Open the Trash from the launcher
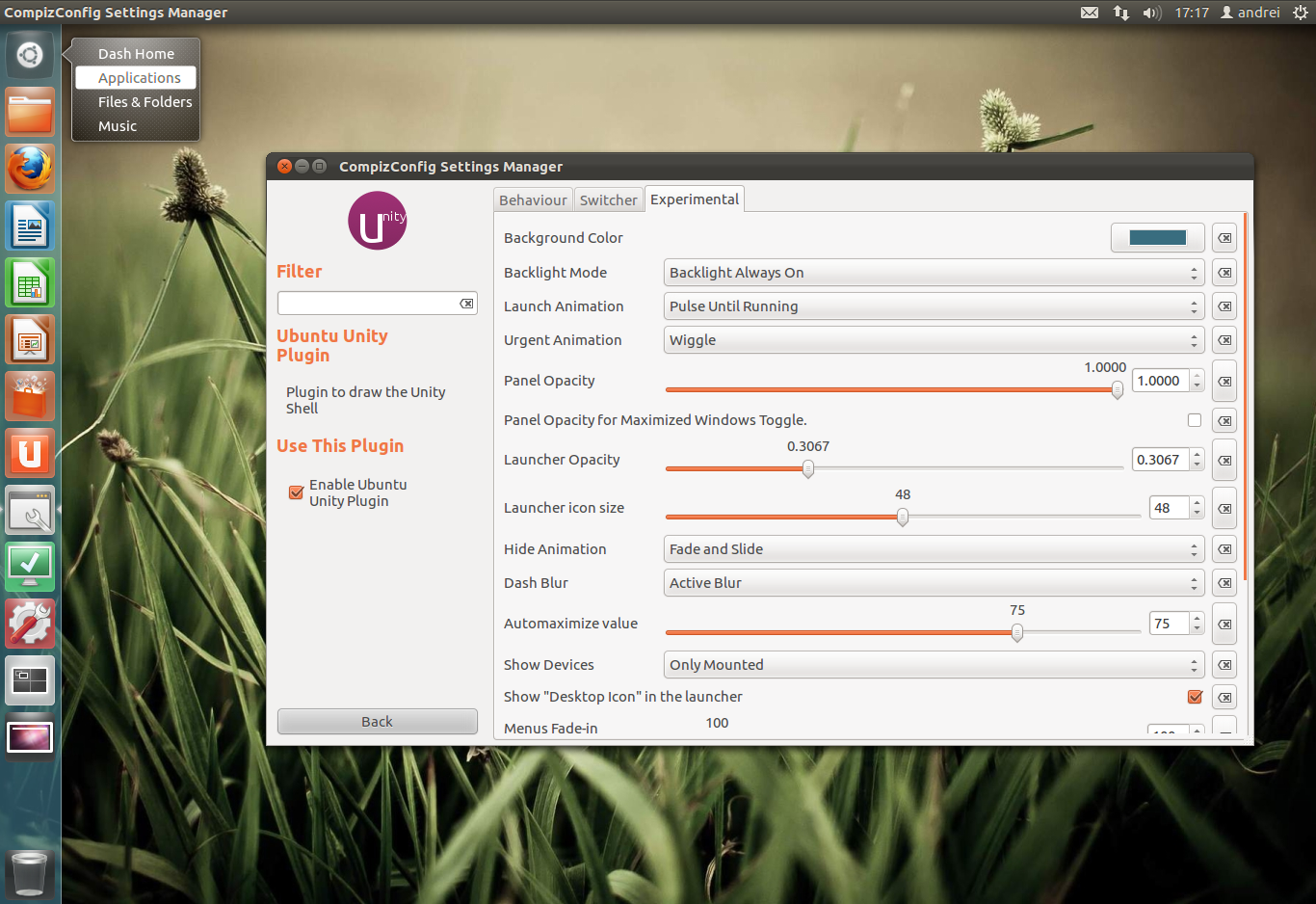This screenshot has height=904, width=1316. coord(30,872)
